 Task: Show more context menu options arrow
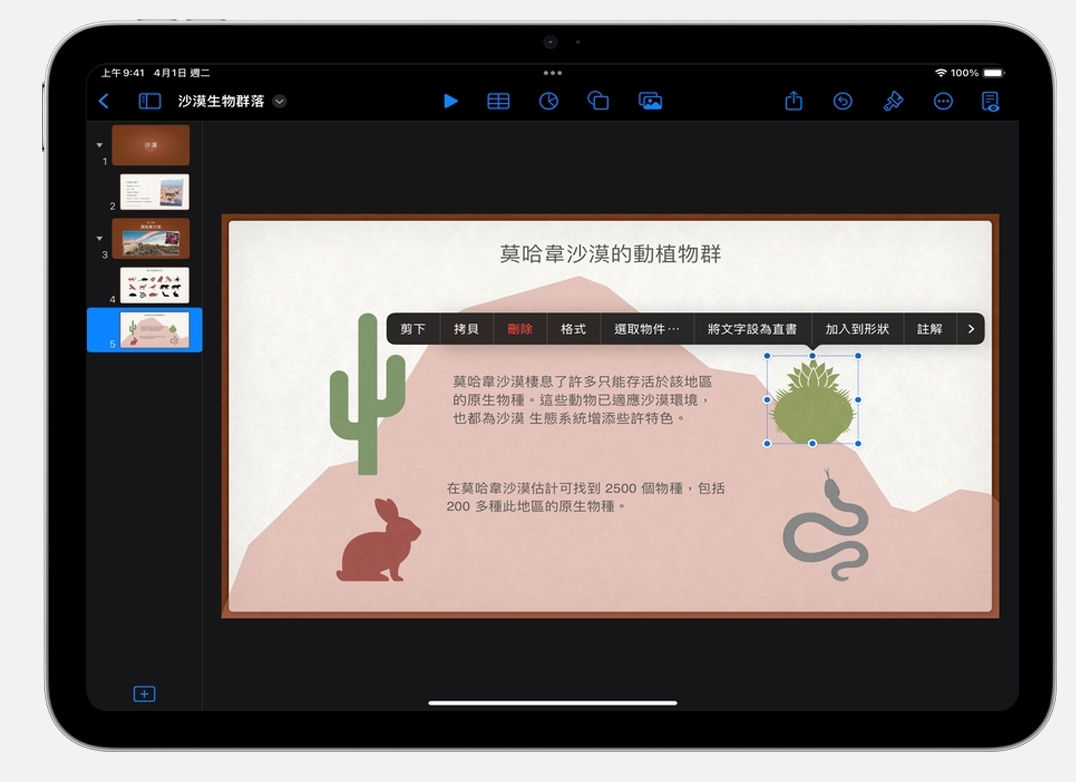(970, 329)
